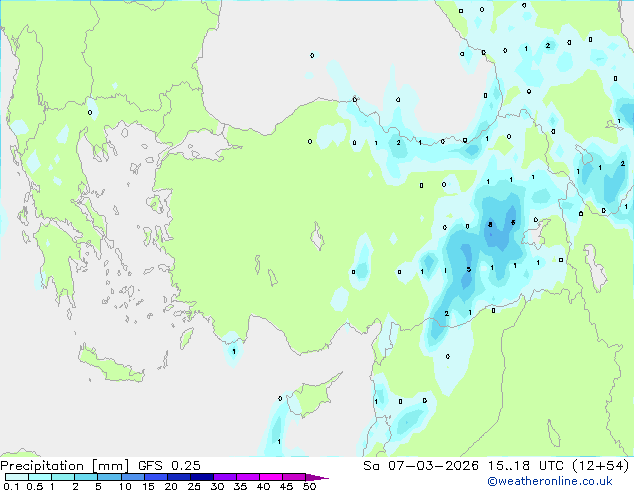Click the 20–25 mm legend swatch

pos(178,477)
